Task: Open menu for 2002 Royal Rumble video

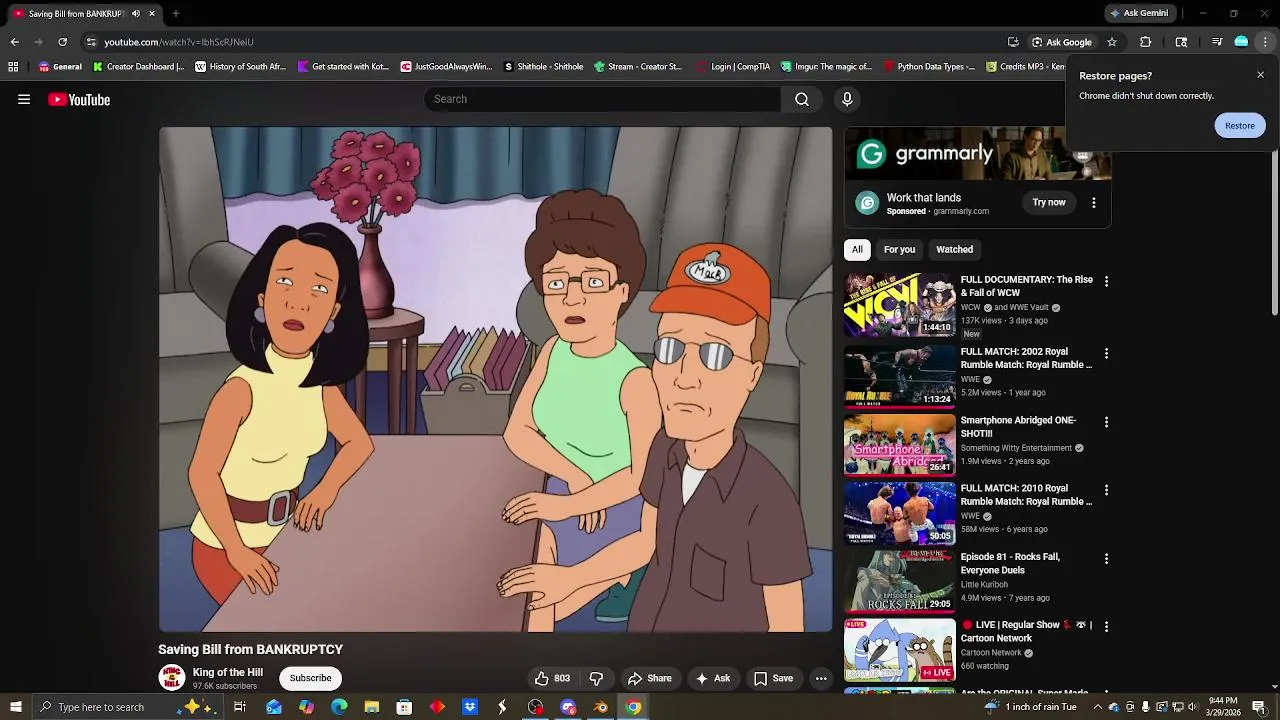Action: click(1106, 354)
